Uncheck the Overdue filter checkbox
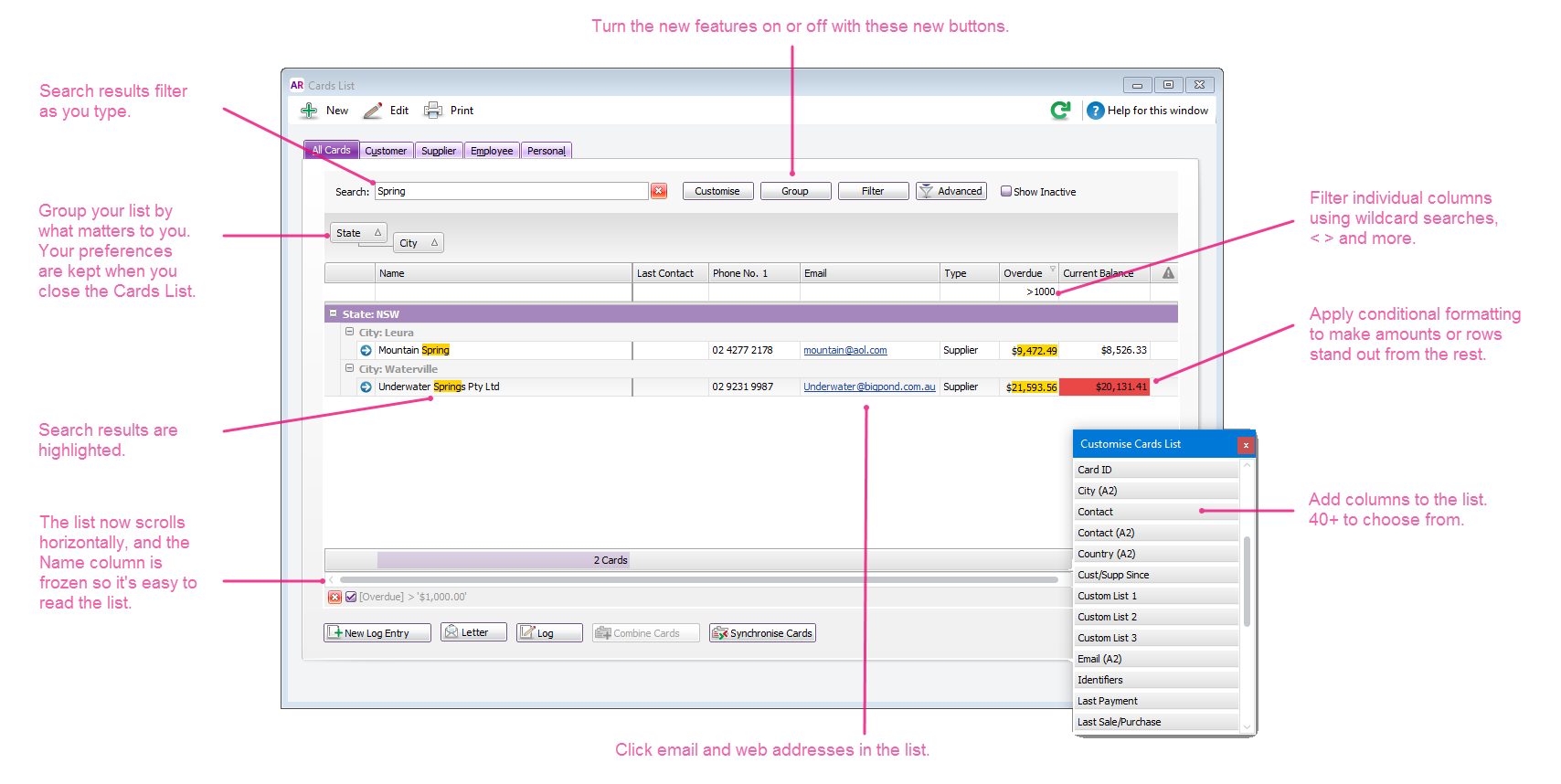Viewport: 1561px width, 784px height. click(351, 598)
